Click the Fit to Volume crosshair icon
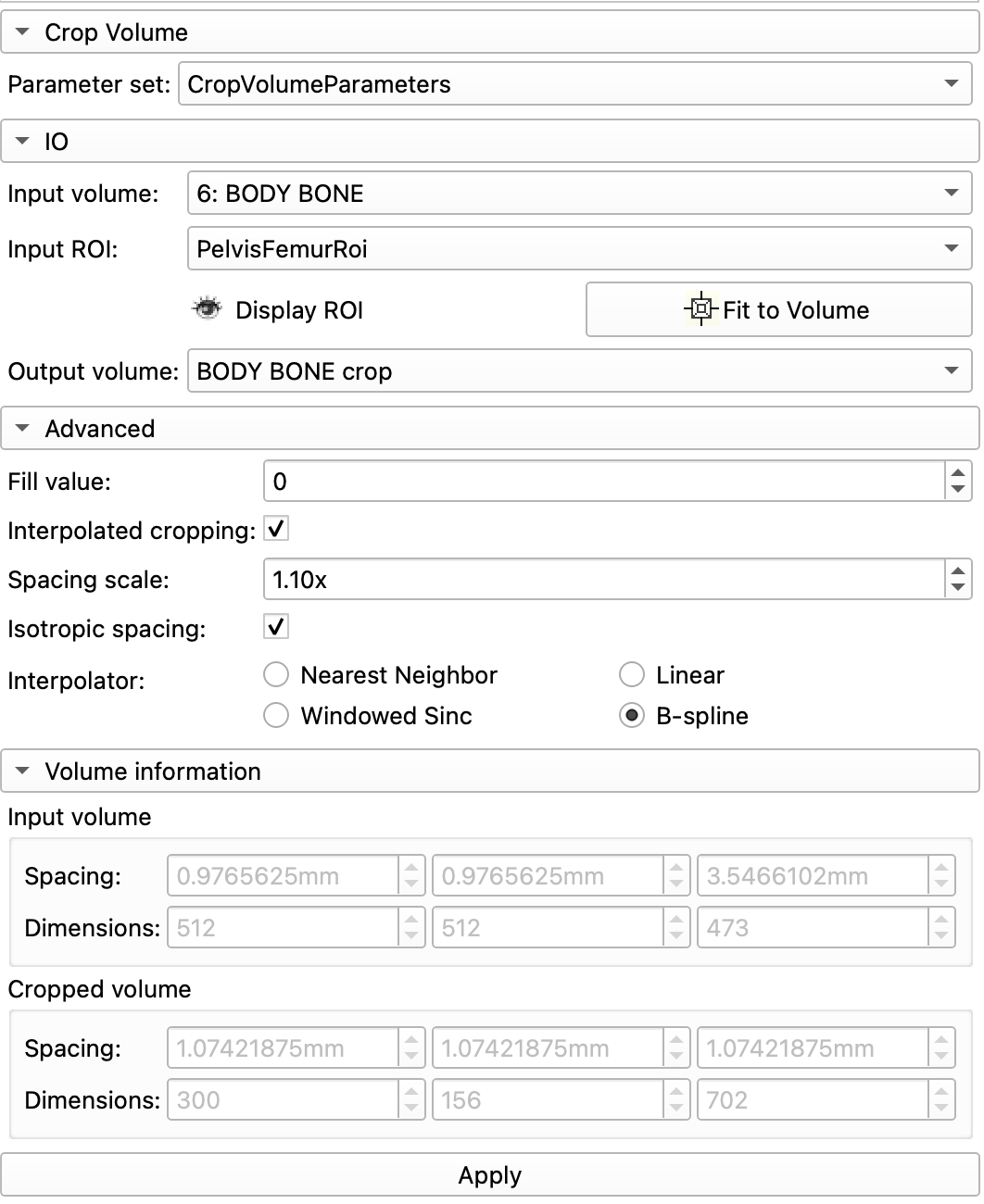This screenshot has width=984, height=1204. point(701,309)
